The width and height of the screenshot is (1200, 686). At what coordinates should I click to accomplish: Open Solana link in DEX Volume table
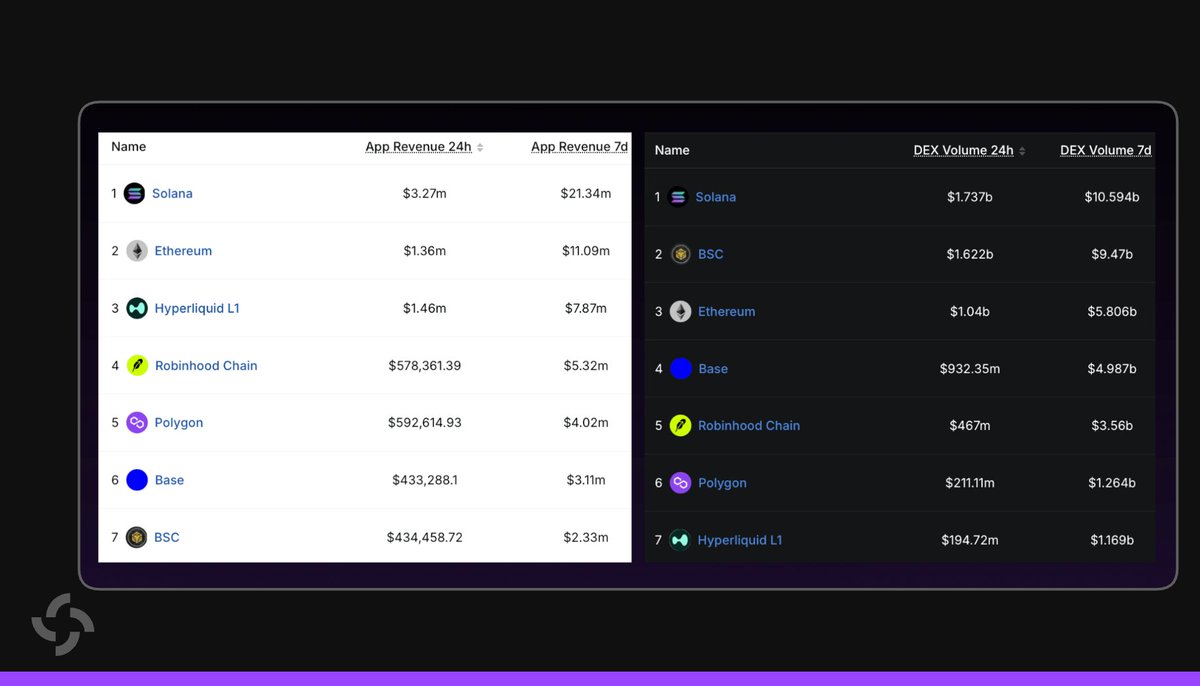click(716, 197)
